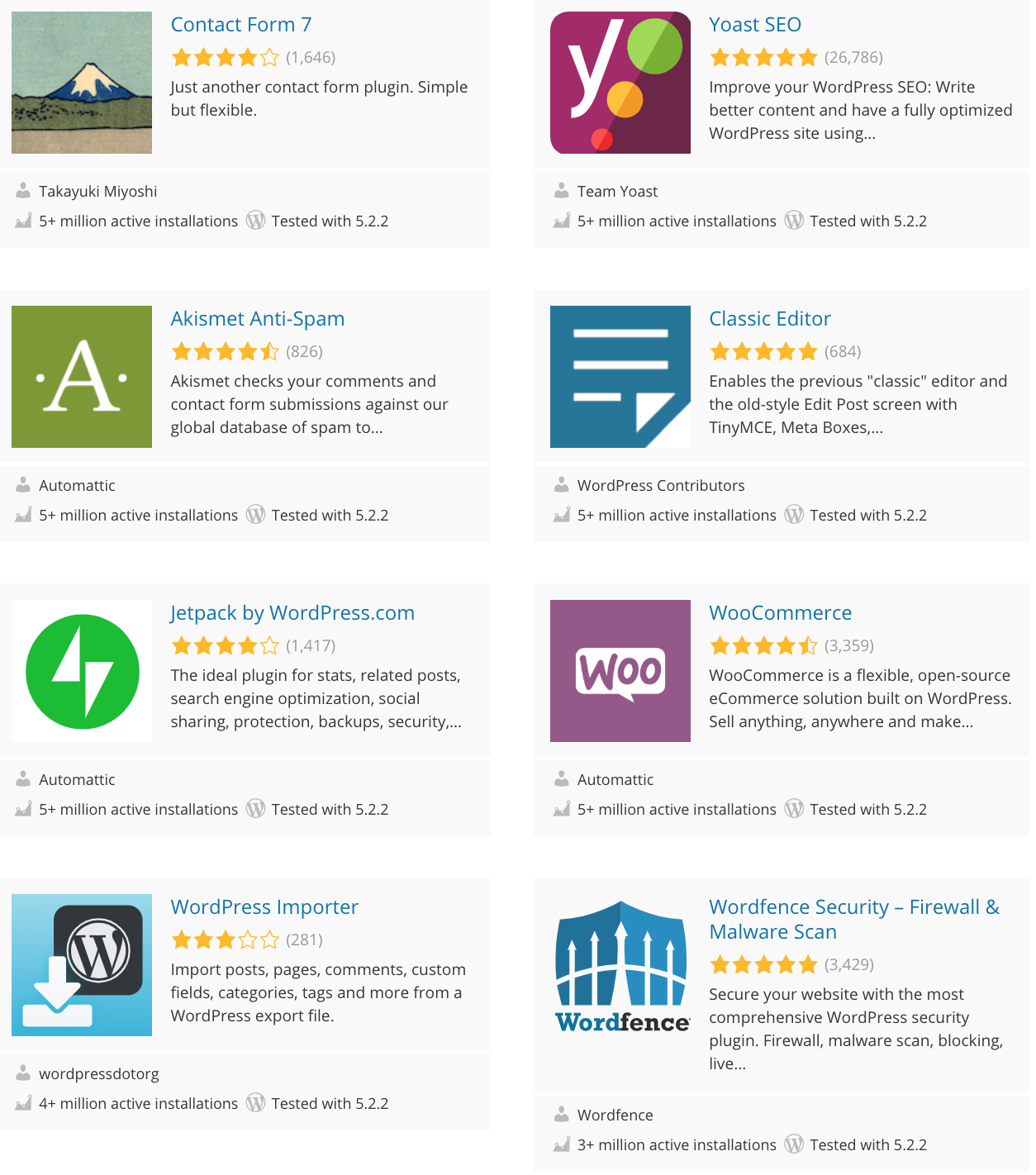The height and width of the screenshot is (1175, 1036).
Task: Open the Contact Form 7 plugin page
Action: [240, 25]
